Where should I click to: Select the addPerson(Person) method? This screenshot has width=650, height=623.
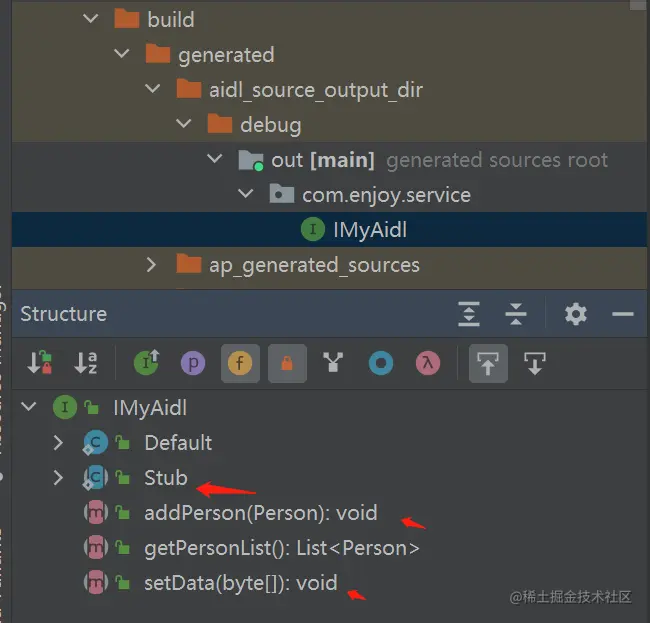260,513
